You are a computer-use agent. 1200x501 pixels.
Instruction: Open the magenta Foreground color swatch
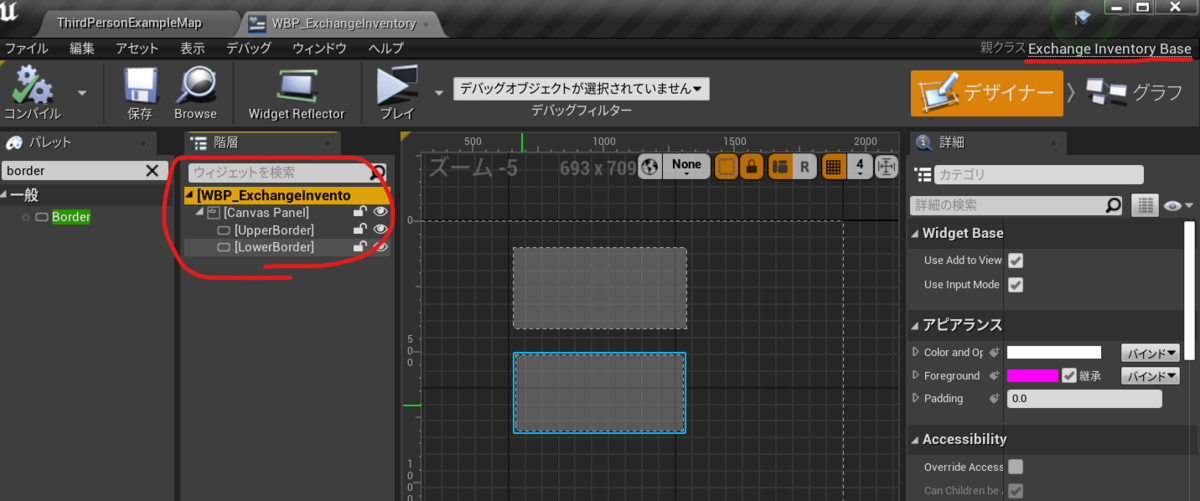[1033, 376]
